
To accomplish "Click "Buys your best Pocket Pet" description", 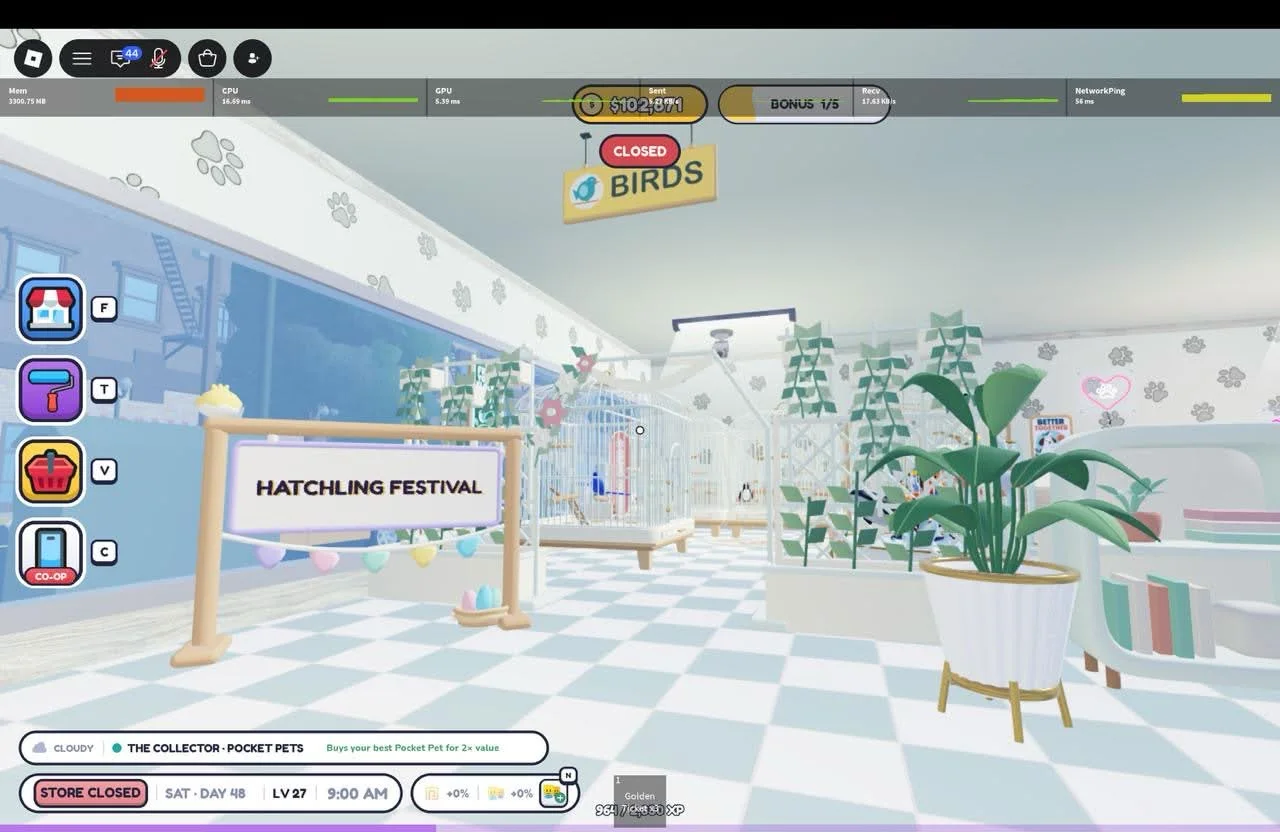I will pyautogui.click(x=412, y=748).
